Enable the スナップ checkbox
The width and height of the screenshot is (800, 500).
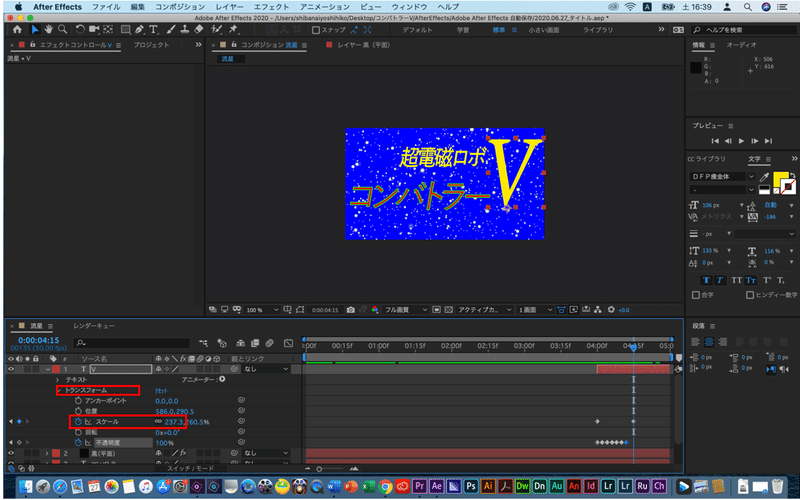pos(316,30)
